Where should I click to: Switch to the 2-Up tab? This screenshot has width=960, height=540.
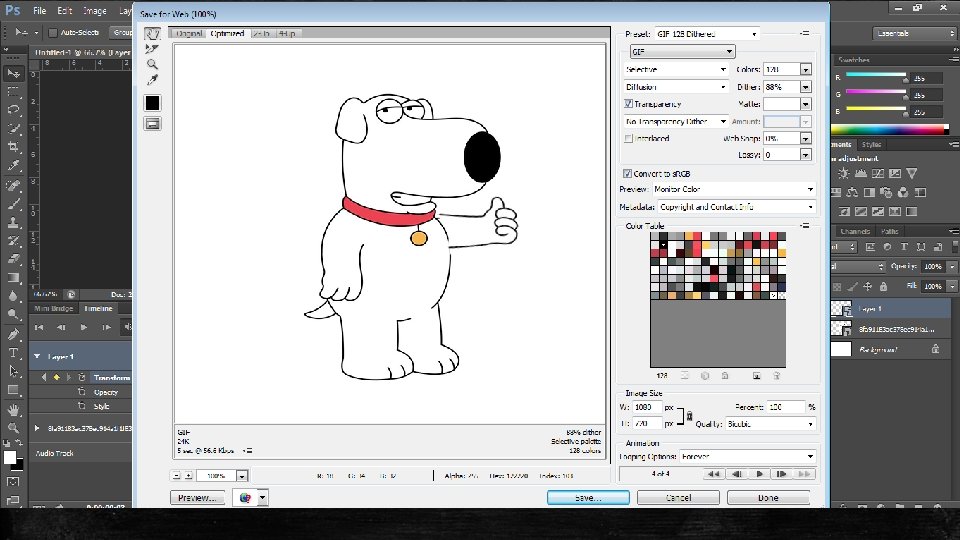[262, 34]
